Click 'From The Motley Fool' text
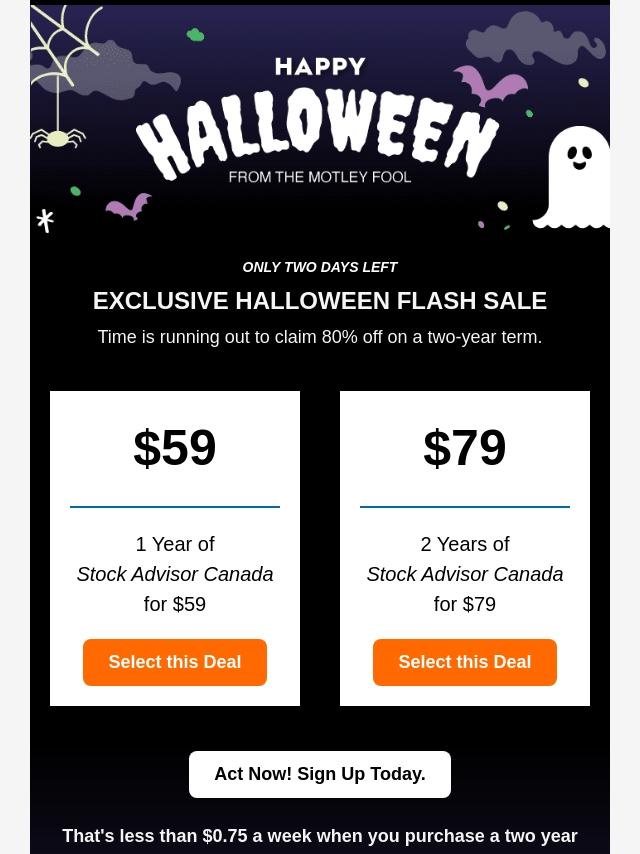Image resolution: width=640 pixels, height=854 pixels. point(320,177)
